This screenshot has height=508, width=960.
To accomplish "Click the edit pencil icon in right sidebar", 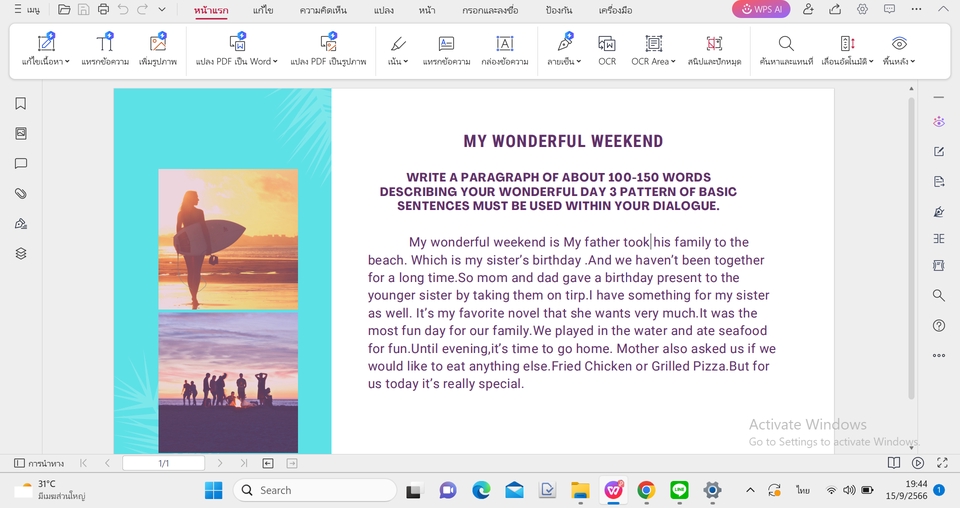I will pos(939,151).
